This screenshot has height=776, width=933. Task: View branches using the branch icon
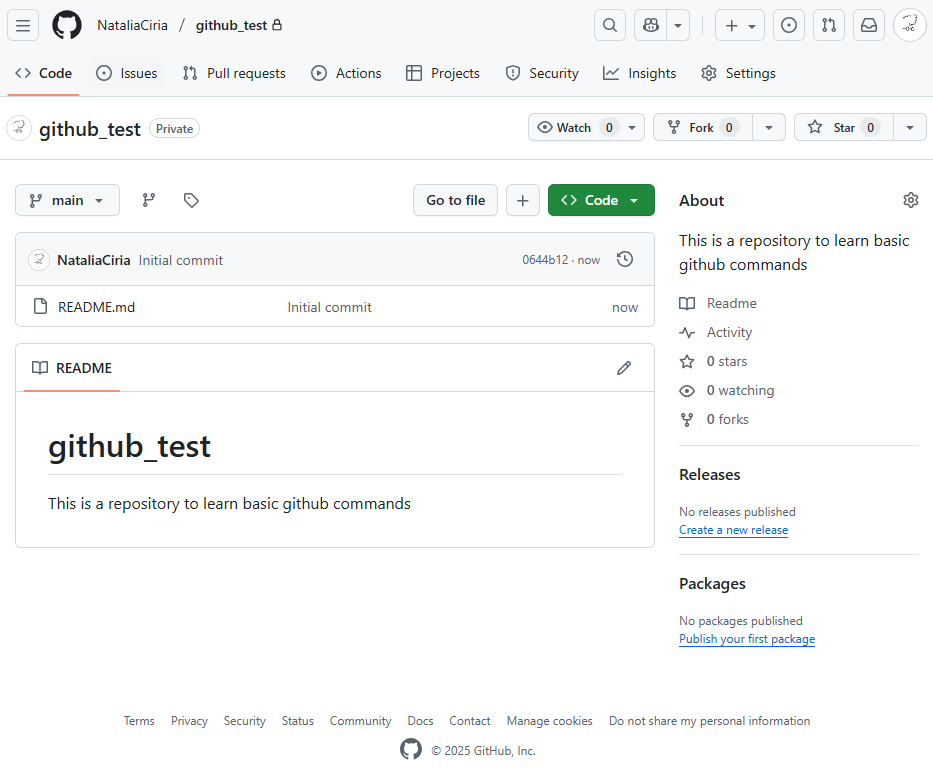point(149,200)
